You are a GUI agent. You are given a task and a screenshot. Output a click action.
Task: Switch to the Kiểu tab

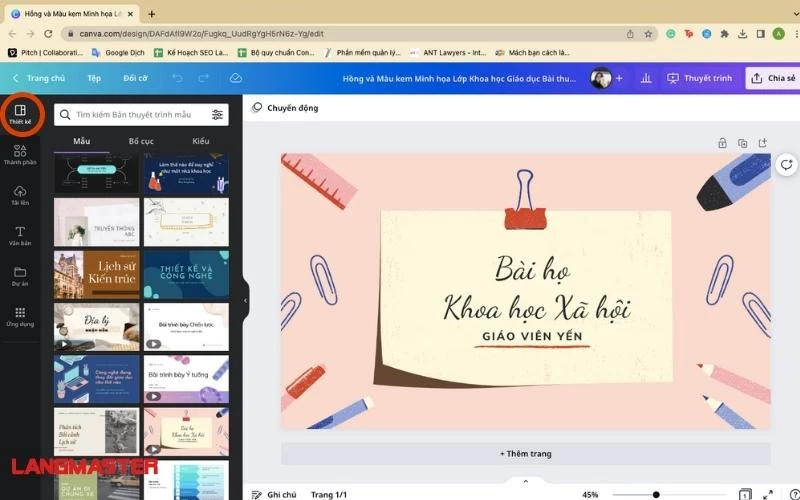(201, 141)
